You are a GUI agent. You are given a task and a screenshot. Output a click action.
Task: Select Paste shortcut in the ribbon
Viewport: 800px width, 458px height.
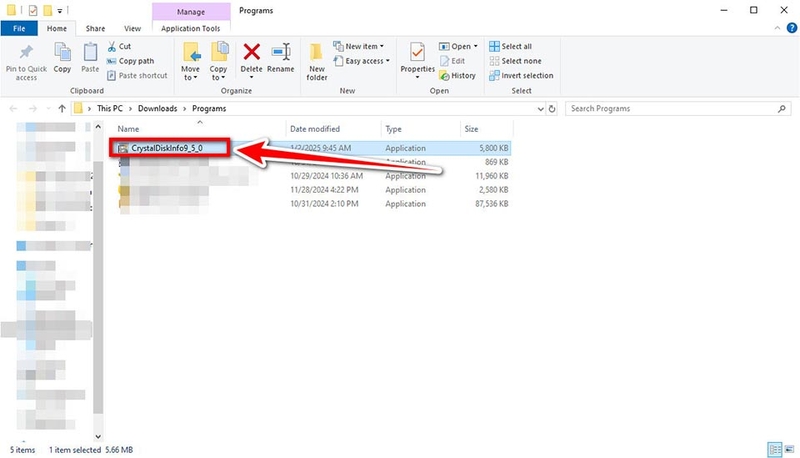point(137,75)
